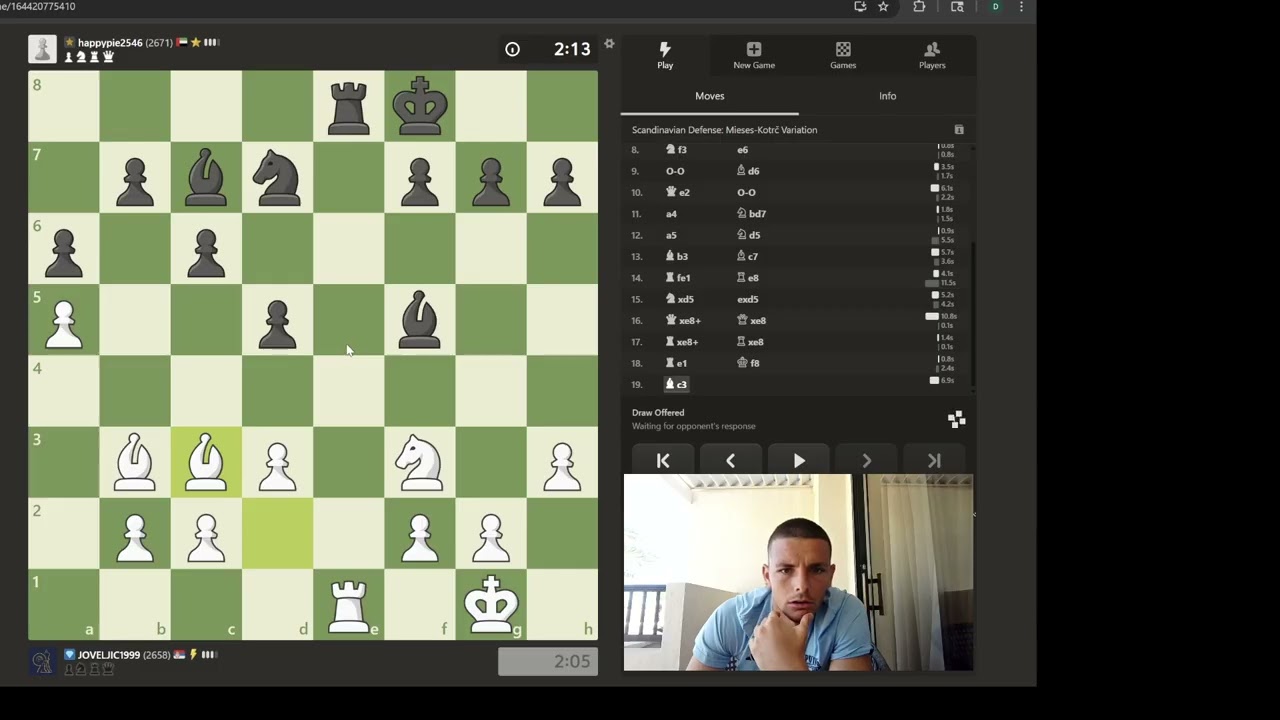Select move 17 Rxe8+ in move list
The height and width of the screenshot is (720, 1280).
coord(682,342)
